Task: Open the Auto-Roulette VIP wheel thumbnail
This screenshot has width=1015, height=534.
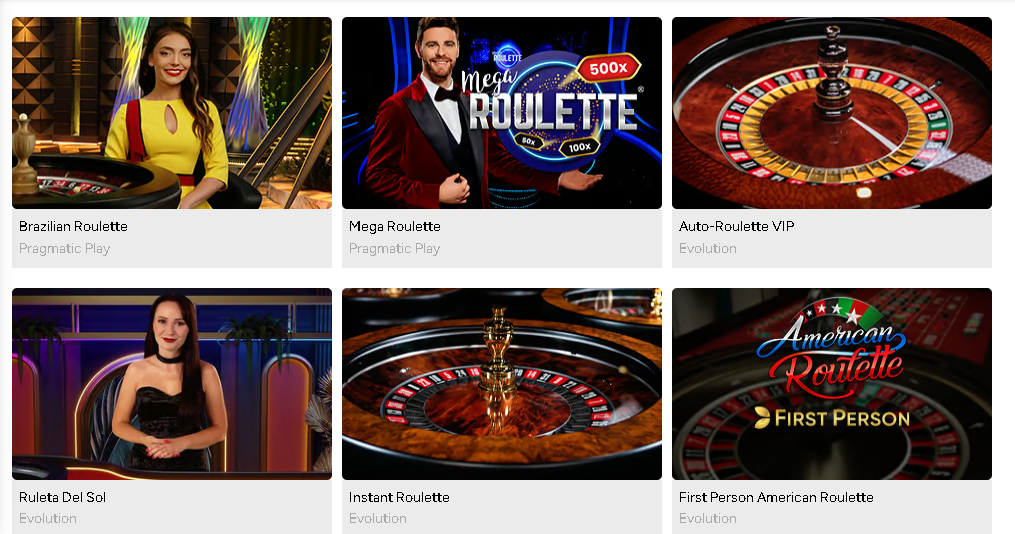Action: [x=832, y=113]
